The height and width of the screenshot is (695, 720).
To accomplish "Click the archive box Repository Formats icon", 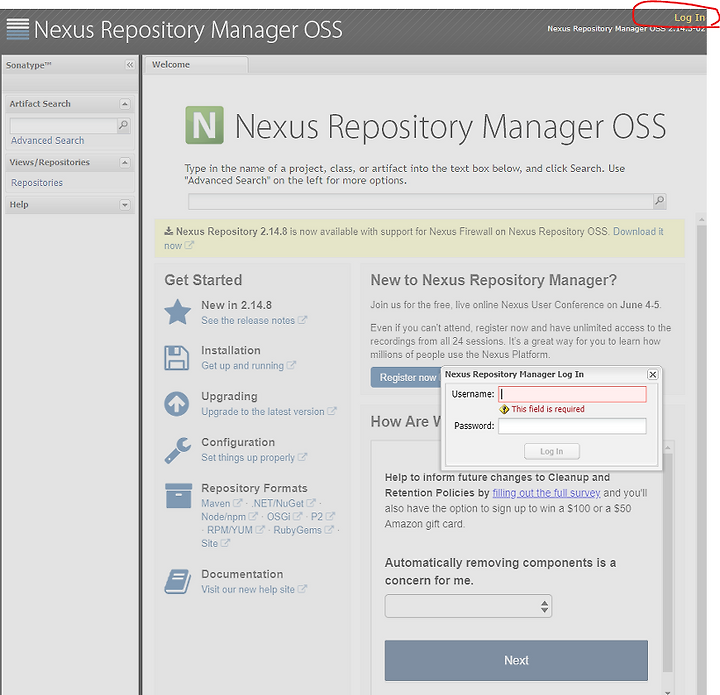I will [x=179, y=495].
